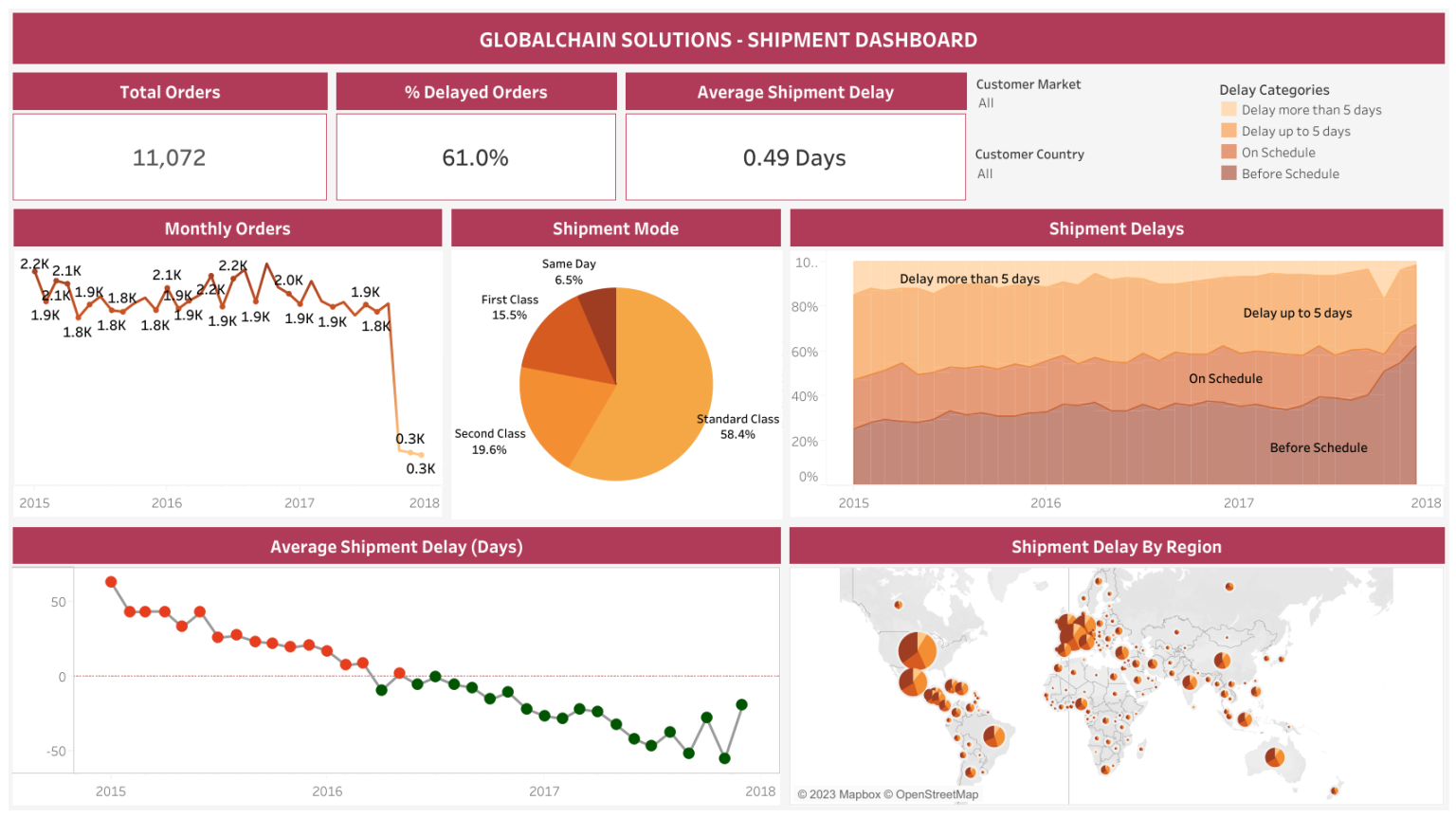This screenshot has width=1456, height=818.
Task: Click the first red point in Average Shipment Delay chart
Action: click(x=111, y=581)
